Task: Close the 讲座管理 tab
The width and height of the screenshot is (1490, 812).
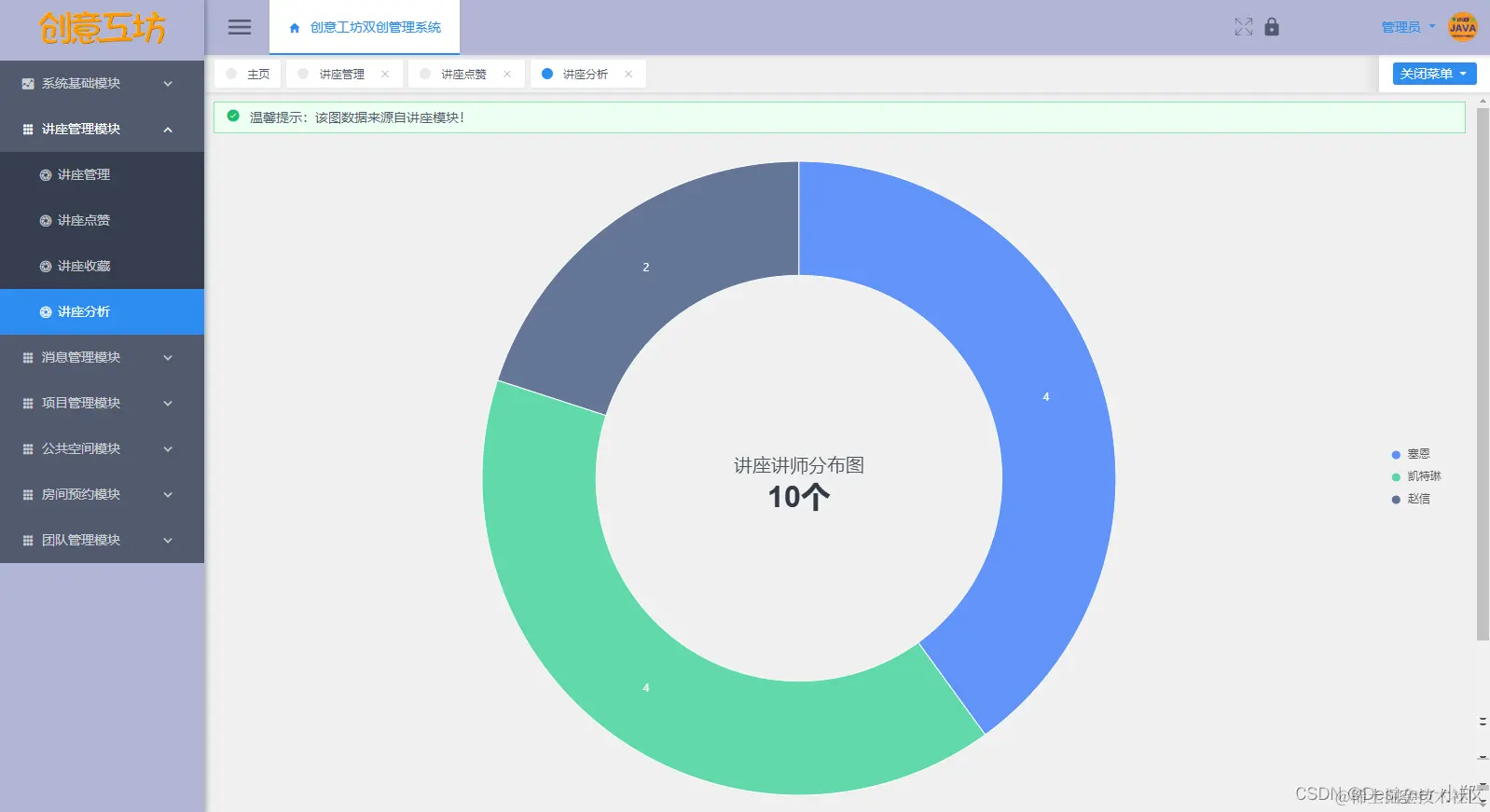Action: (x=385, y=75)
